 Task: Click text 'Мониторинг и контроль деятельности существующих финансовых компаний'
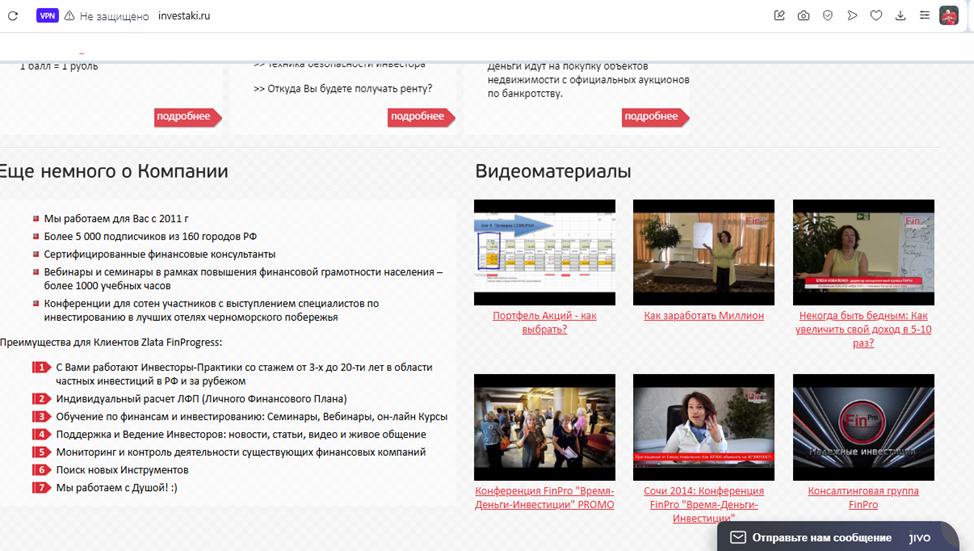click(241, 452)
